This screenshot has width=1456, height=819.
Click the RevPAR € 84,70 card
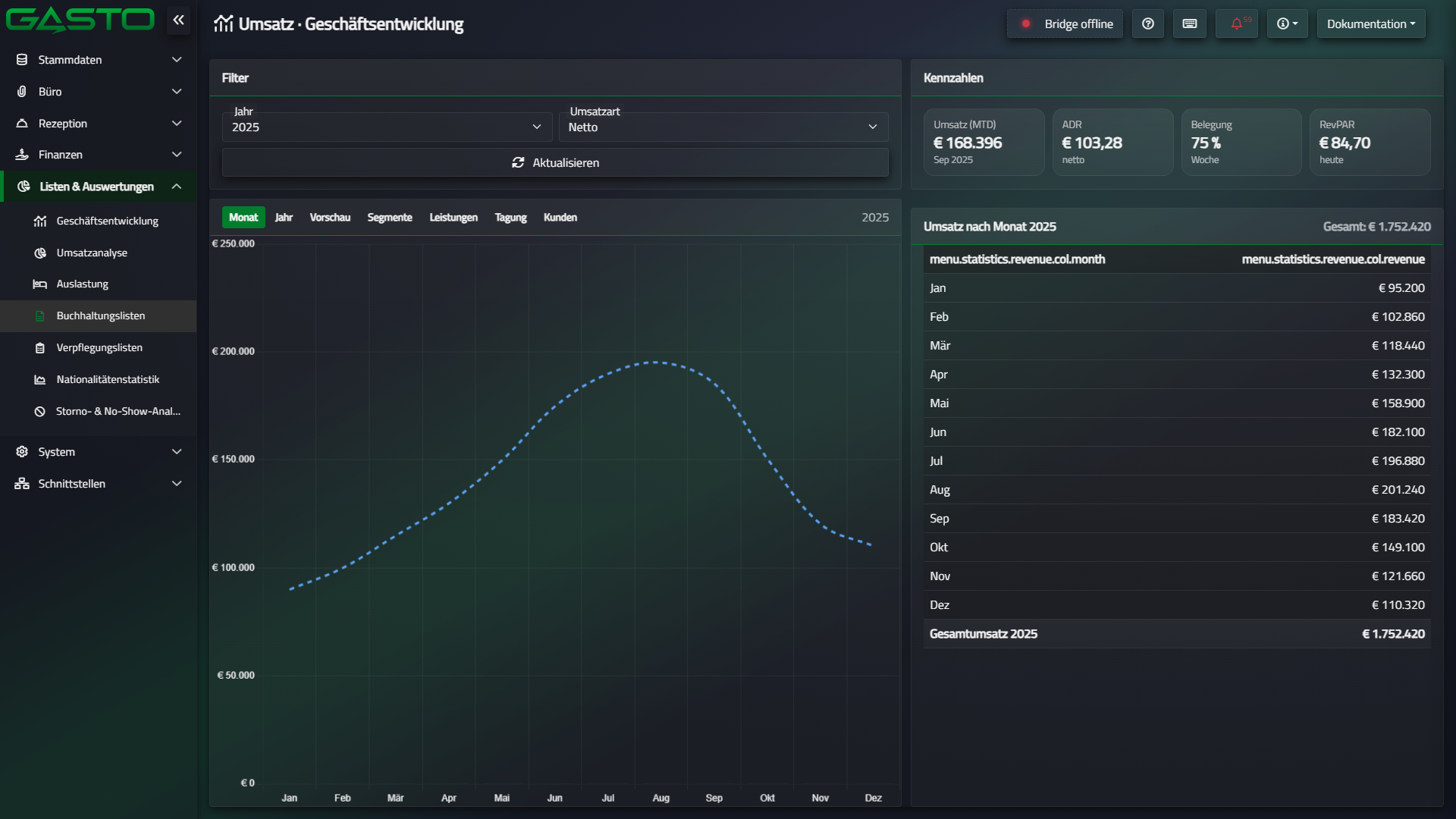[1370, 143]
